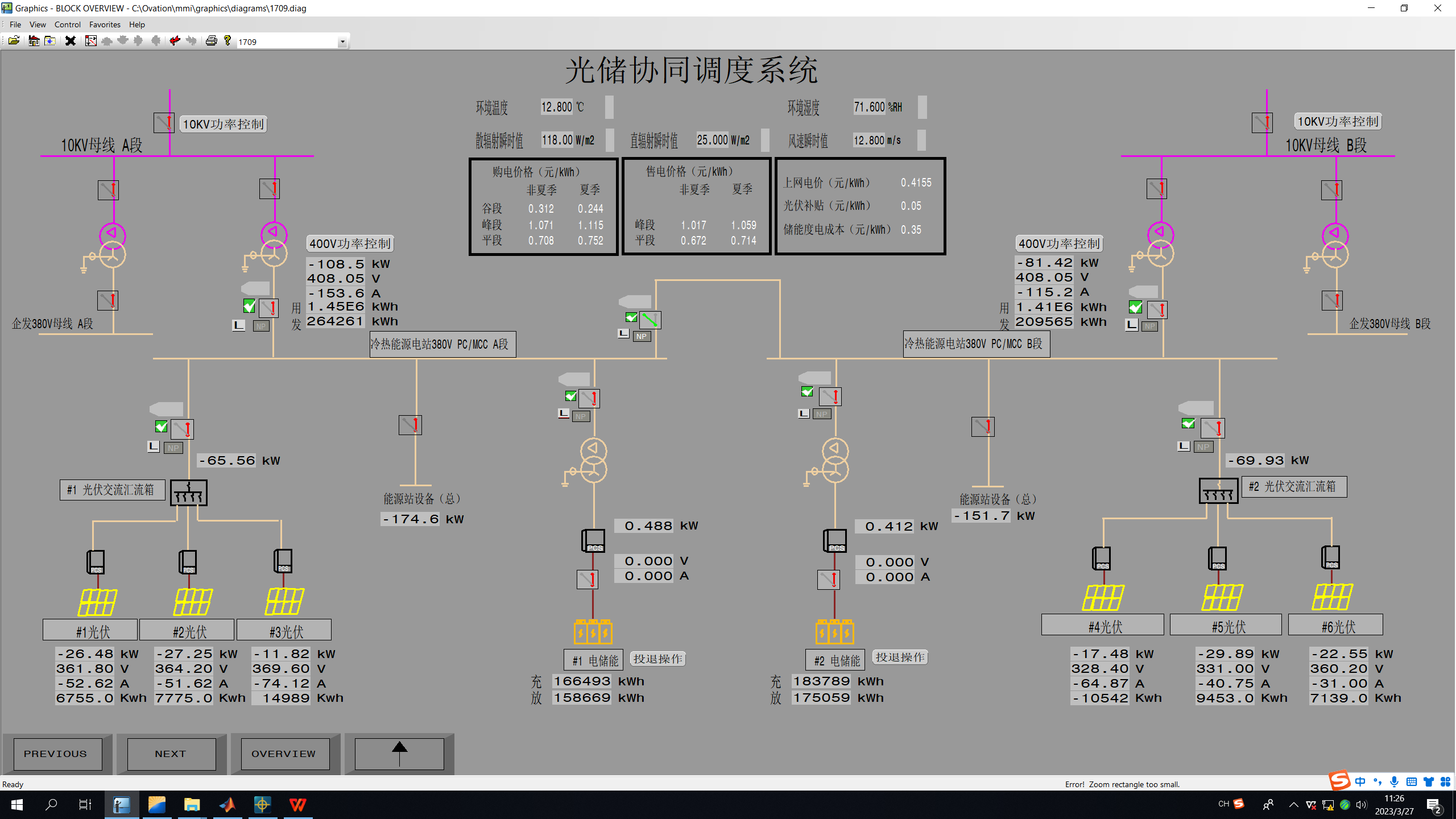Click the DC breaker below #1 storage PCS
1456x819 pixels.
[x=588, y=580]
